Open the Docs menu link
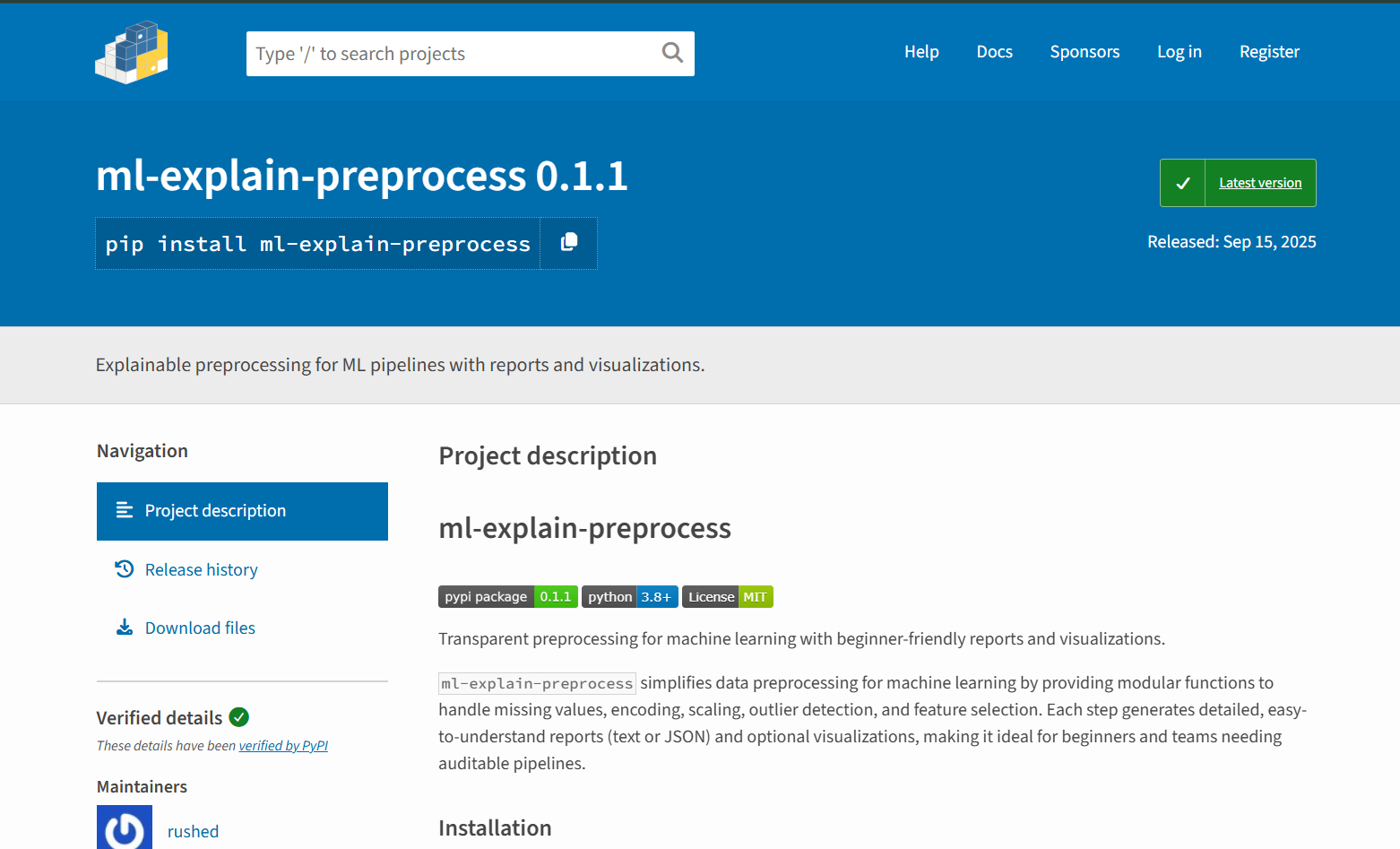The image size is (1400, 849). coord(994,52)
